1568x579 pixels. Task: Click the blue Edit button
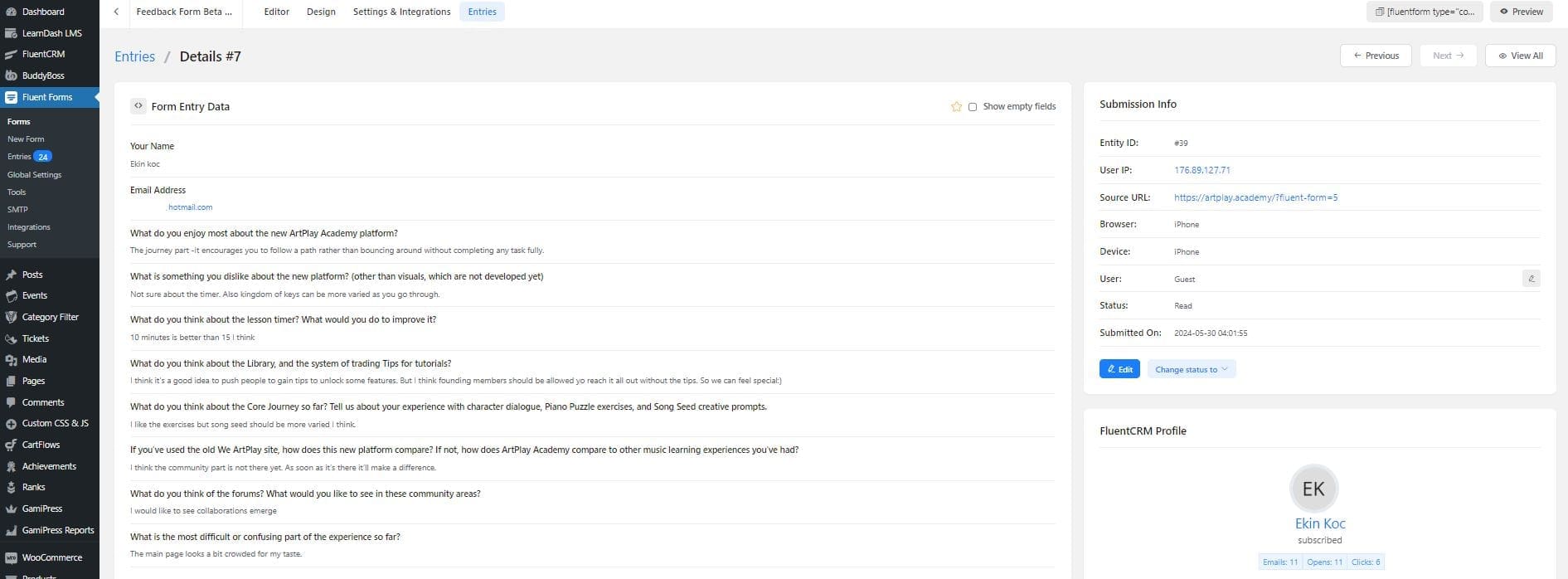pyautogui.click(x=1119, y=369)
